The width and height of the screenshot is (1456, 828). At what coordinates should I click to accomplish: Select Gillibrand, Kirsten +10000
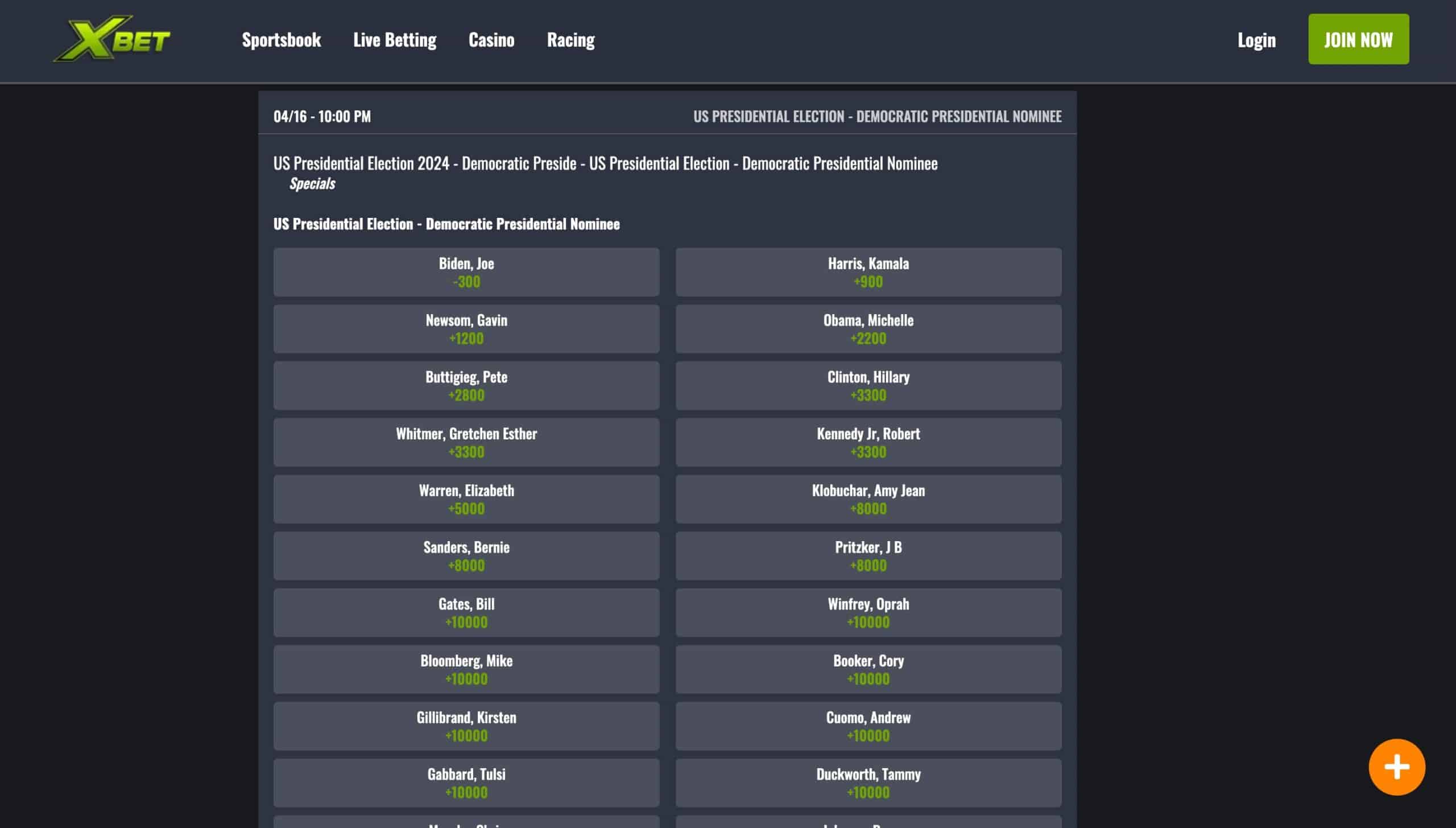pyautogui.click(x=466, y=726)
